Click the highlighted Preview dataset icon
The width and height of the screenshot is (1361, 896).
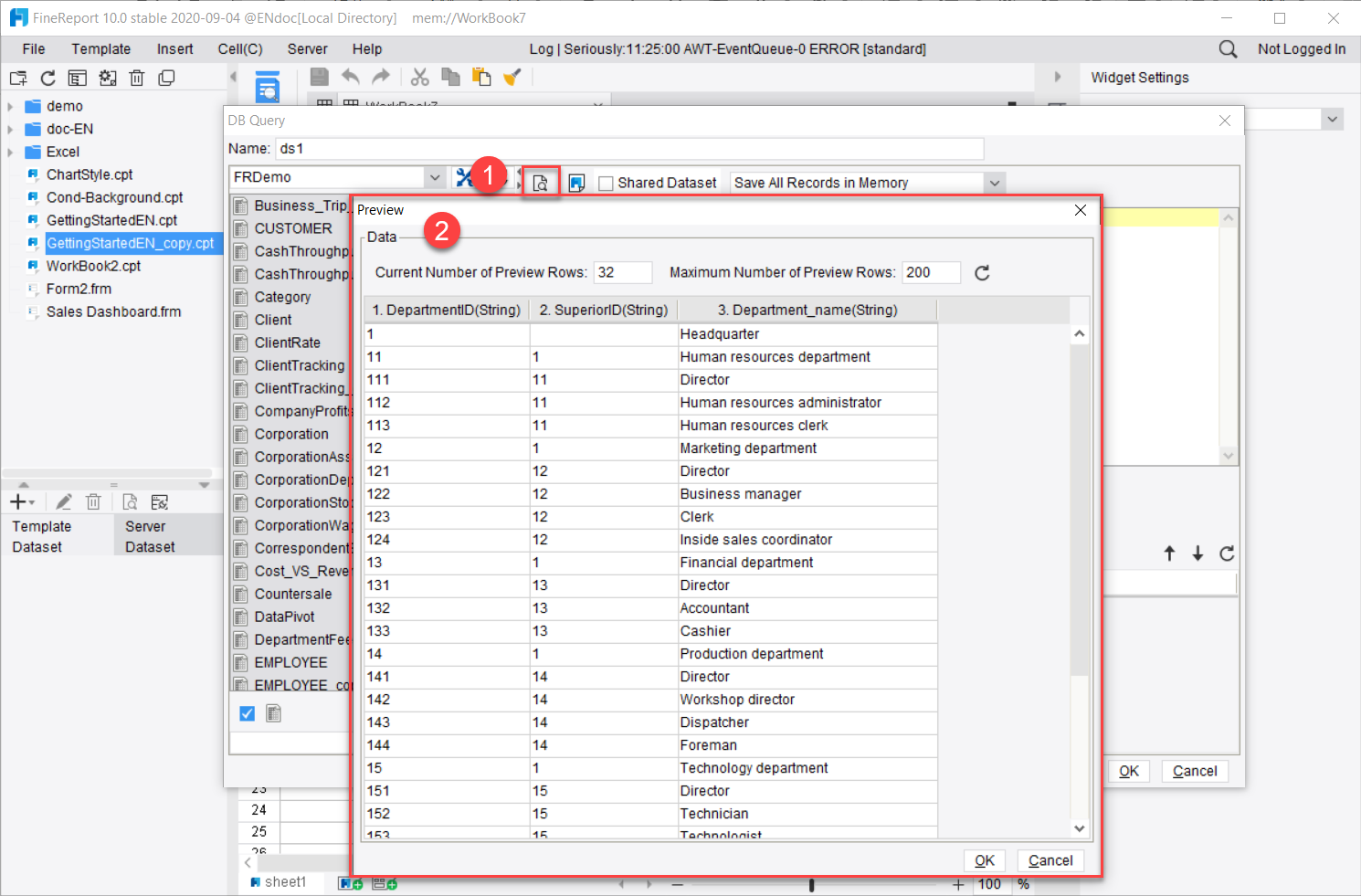pyautogui.click(x=540, y=181)
